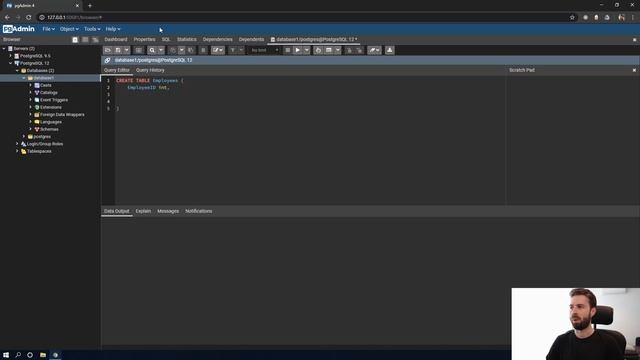Open the No limit rows combo box
This screenshot has width=640, height=360.
click(264, 50)
